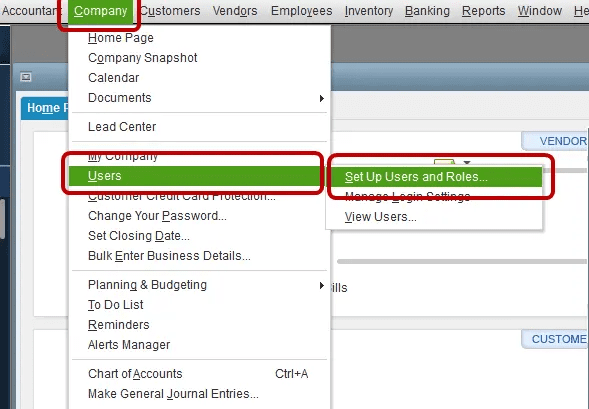Open the Customers menu
This screenshot has width=589, height=409.
pyautogui.click(x=170, y=11)
